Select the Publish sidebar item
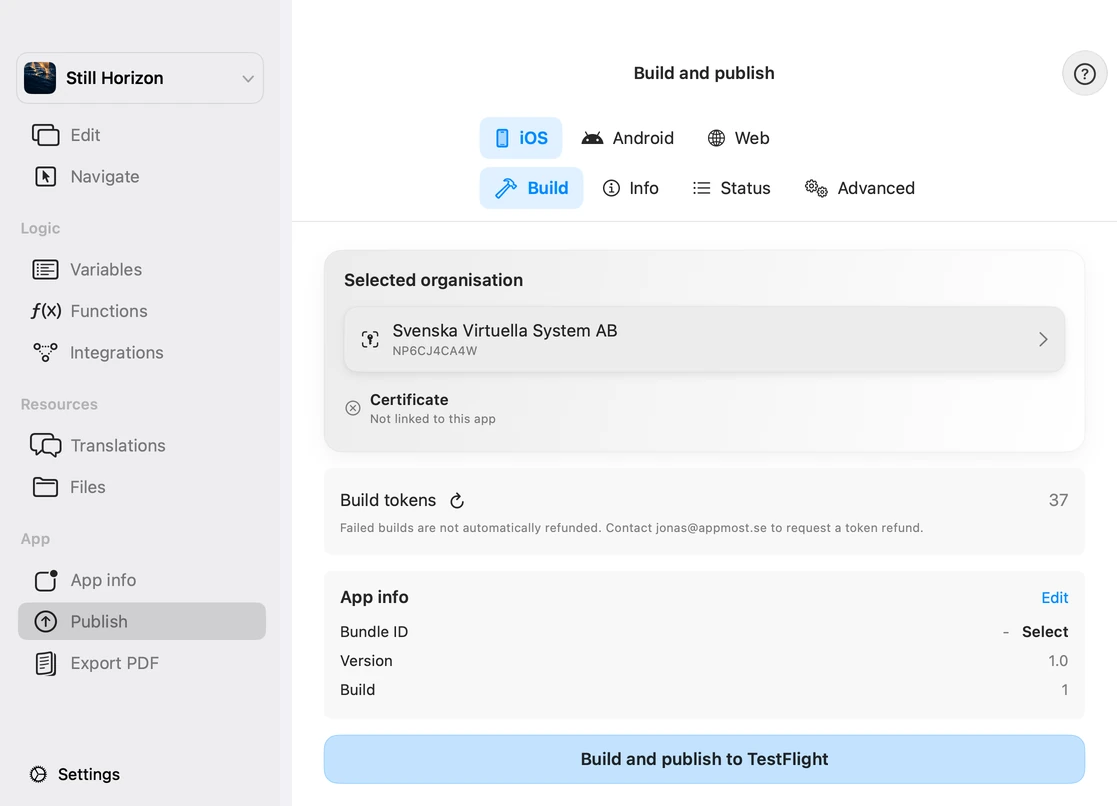This screenshot has height=806, width=1117. tap(142, 621)
